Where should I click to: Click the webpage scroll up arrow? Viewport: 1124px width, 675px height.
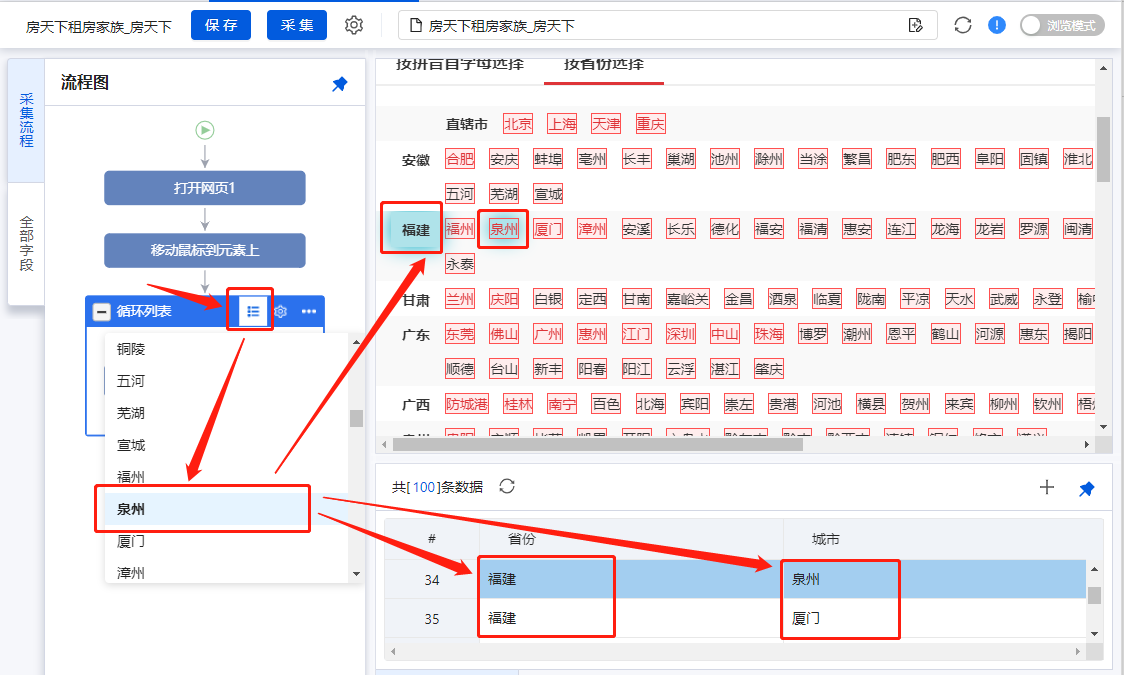tap(1103, 68)
